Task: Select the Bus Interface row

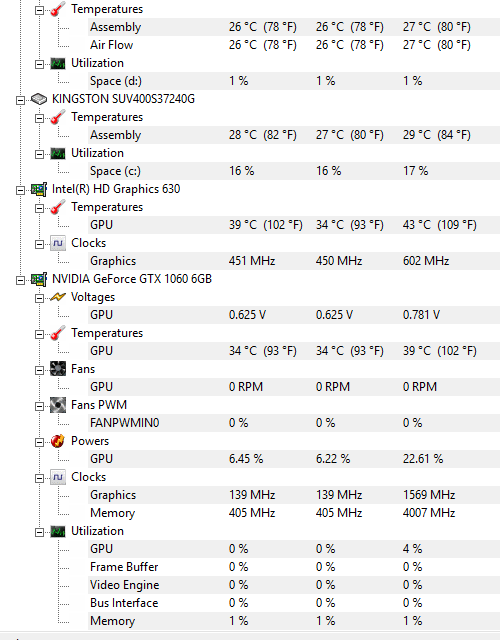Action: pos(294,603)
